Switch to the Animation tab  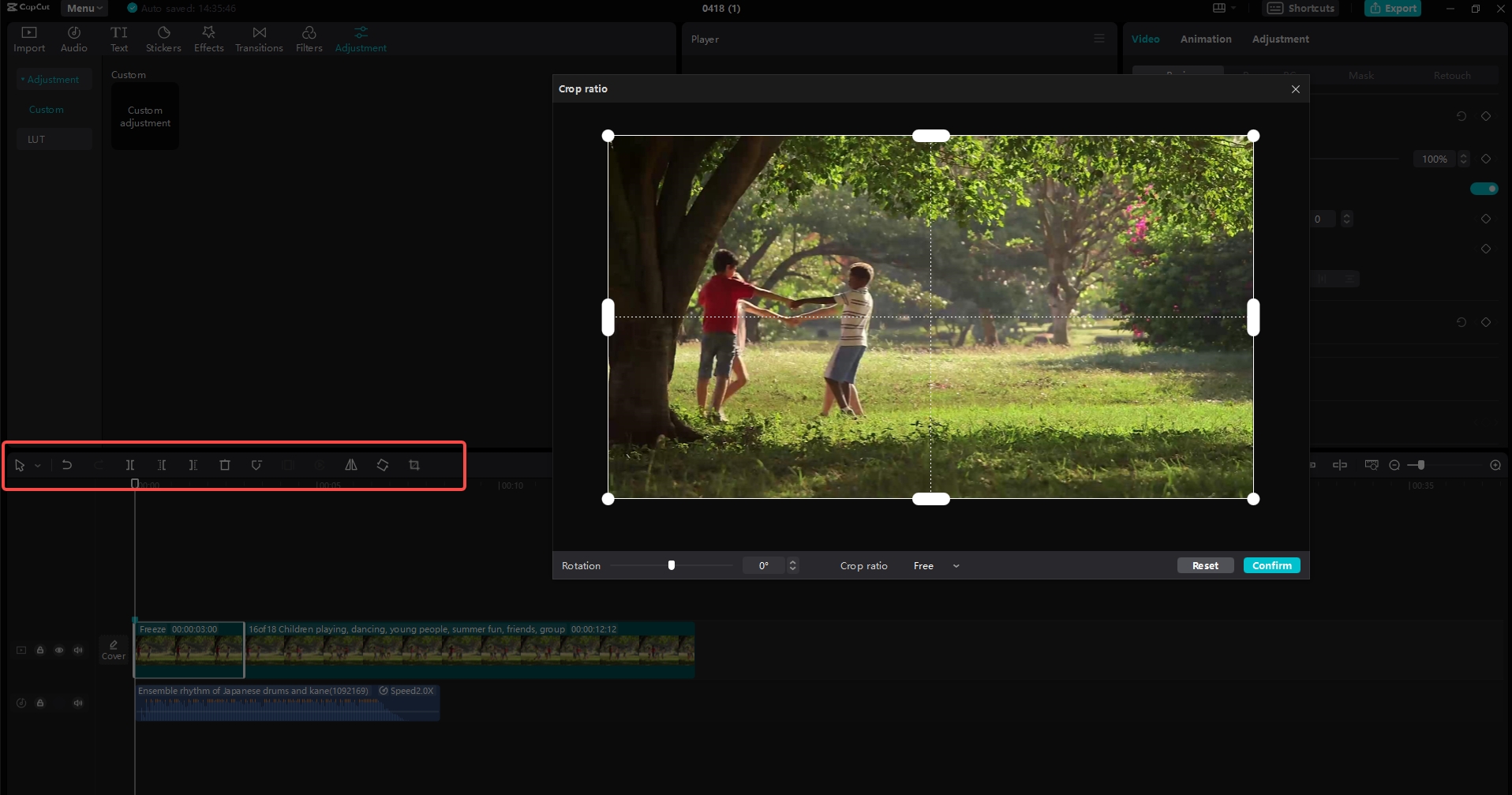click(1205, 39)
